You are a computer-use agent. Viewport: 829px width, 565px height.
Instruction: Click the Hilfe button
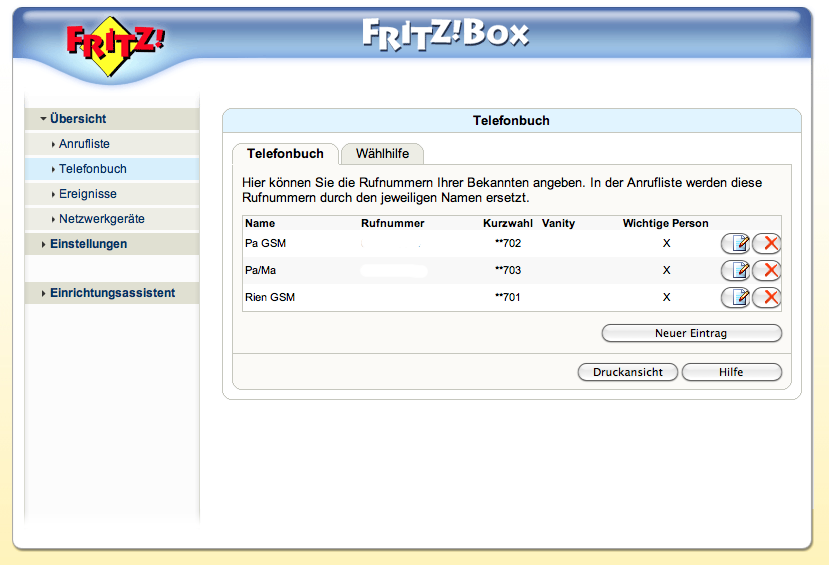732,372
